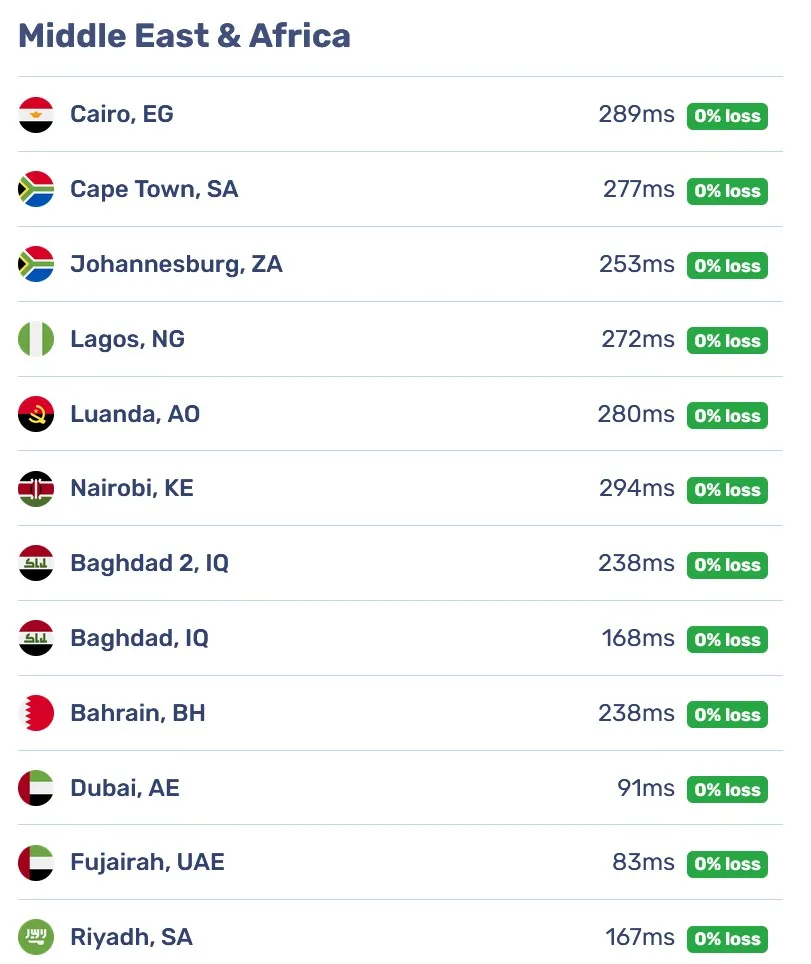Click the Saudi Arabia flag for Riyadh
The width and height of the screenshot is (811, 964).
click(36, 938)
